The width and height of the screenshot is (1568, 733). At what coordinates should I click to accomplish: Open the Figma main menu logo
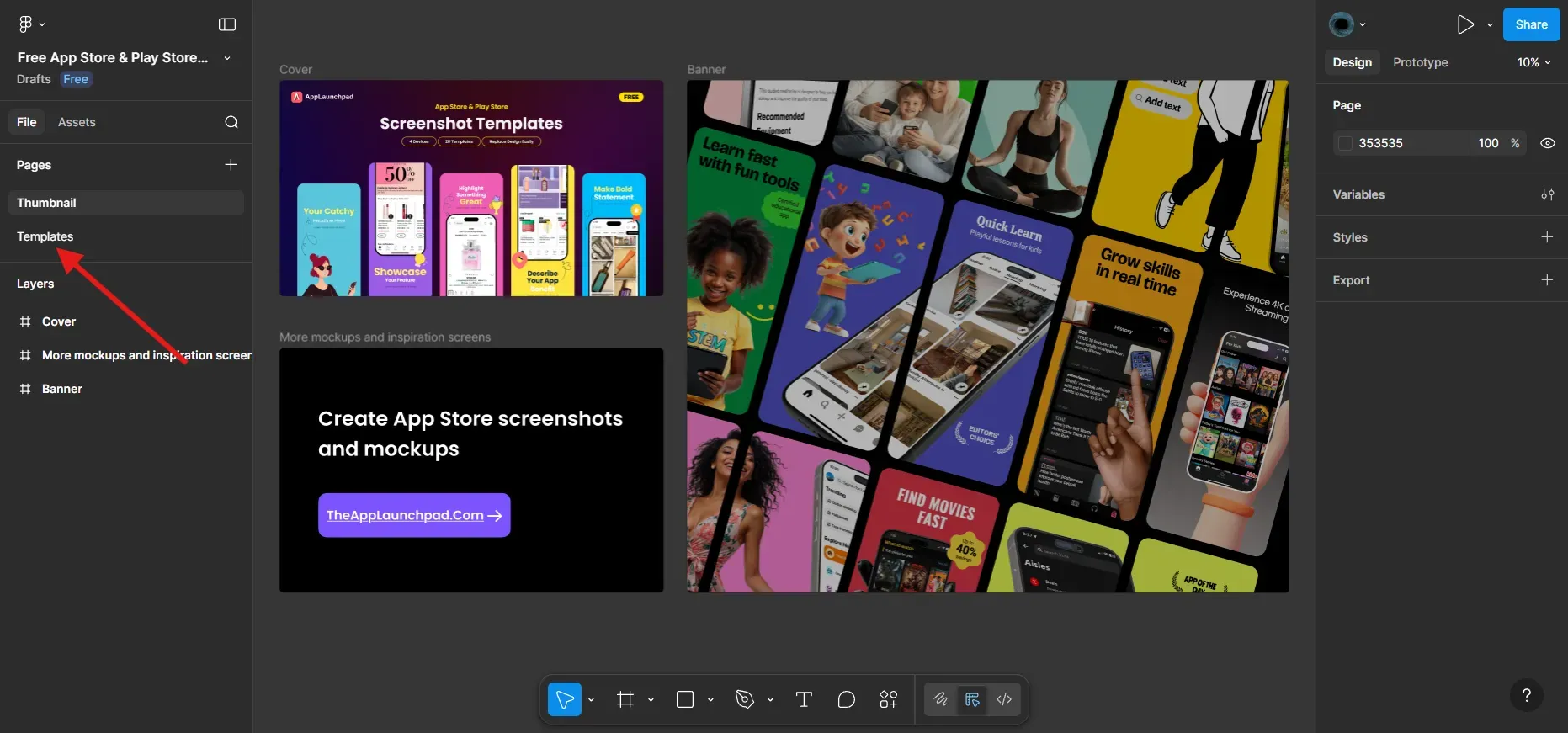pyautogui.click(x=25, y=24)
